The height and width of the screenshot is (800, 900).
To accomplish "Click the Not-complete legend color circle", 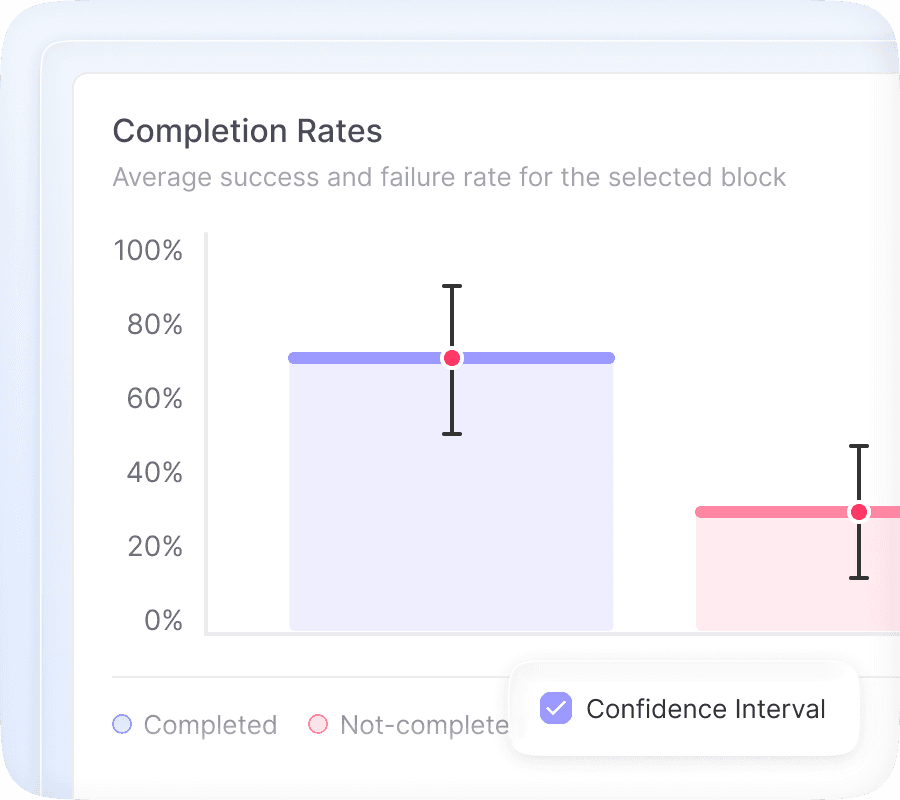I will (318, 725).
